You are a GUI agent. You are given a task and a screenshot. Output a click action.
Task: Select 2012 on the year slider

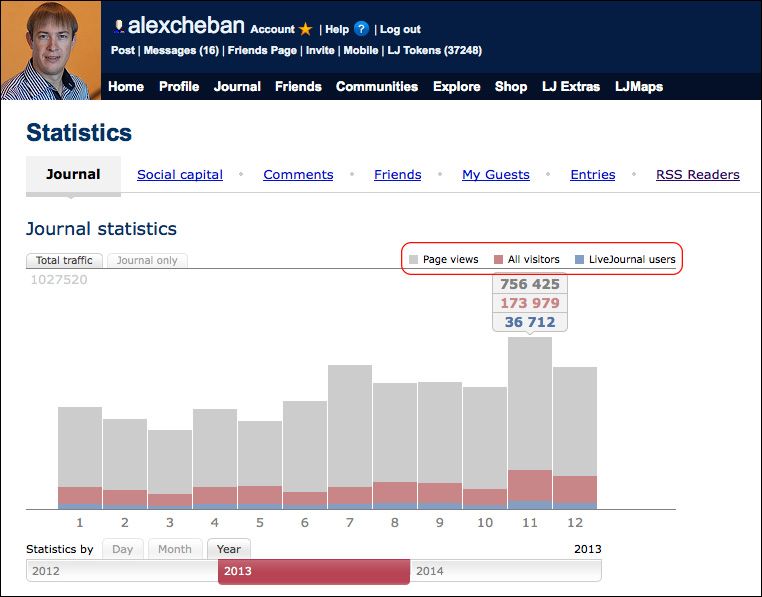click(122, 571)
